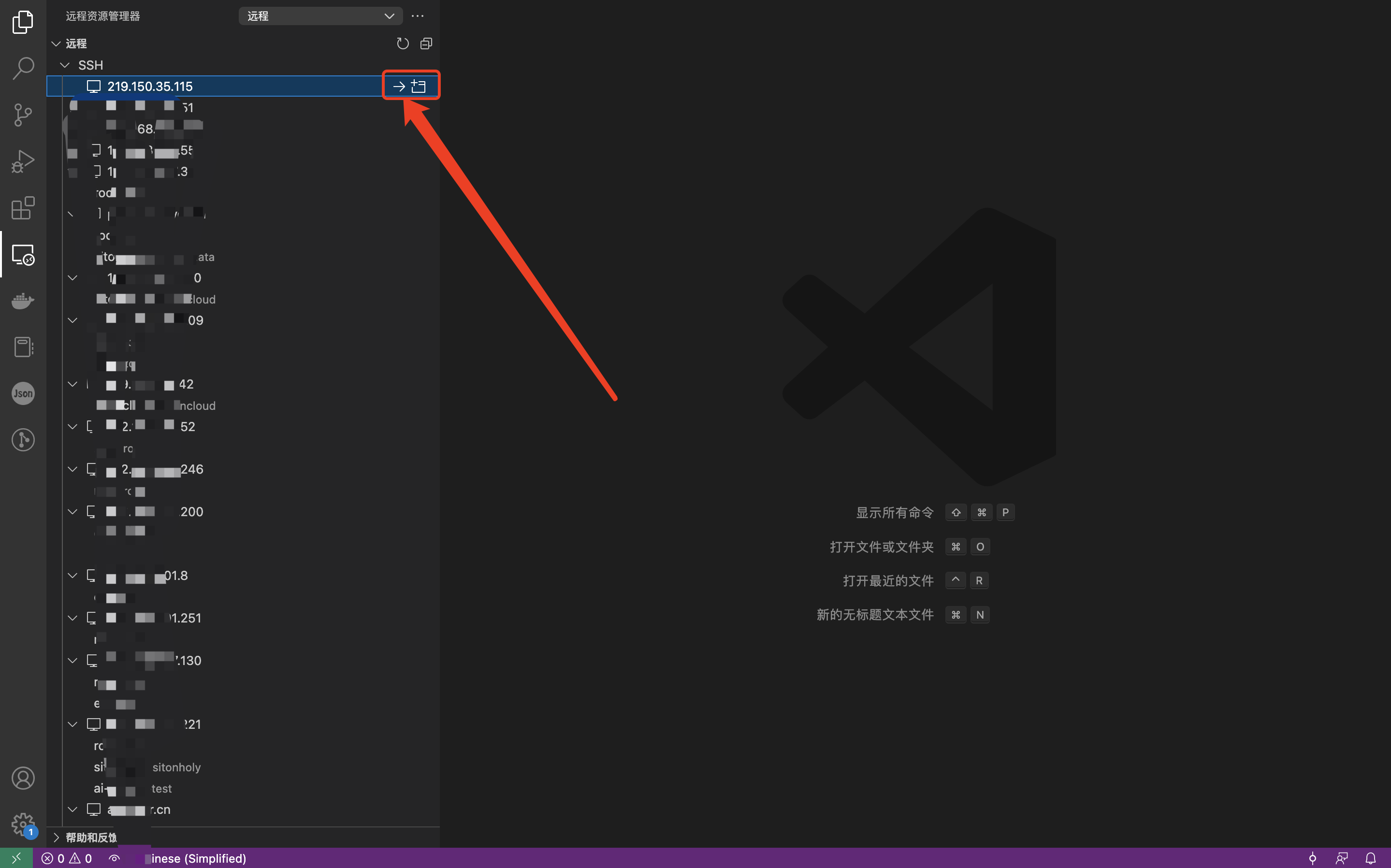This screenshot has height=868, width=1391.
Task: Open the Docker view icon
Action: (23, 300)
